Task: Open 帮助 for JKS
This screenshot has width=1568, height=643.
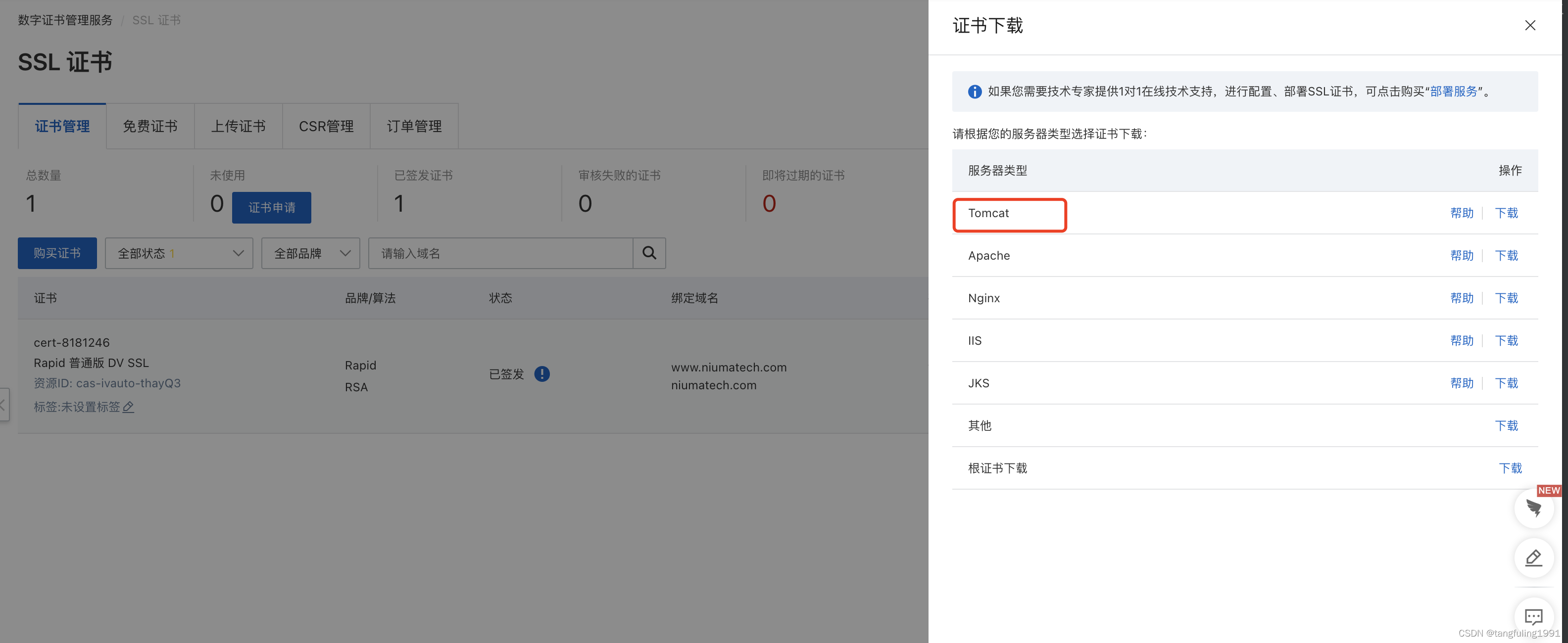Action: click(x=1462, y=383)
